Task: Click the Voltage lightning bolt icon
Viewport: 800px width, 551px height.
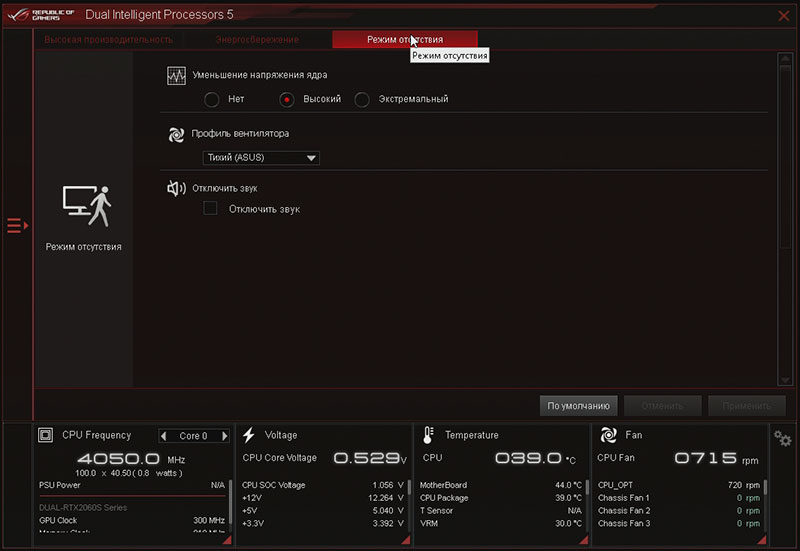Action: coord(249,435)
